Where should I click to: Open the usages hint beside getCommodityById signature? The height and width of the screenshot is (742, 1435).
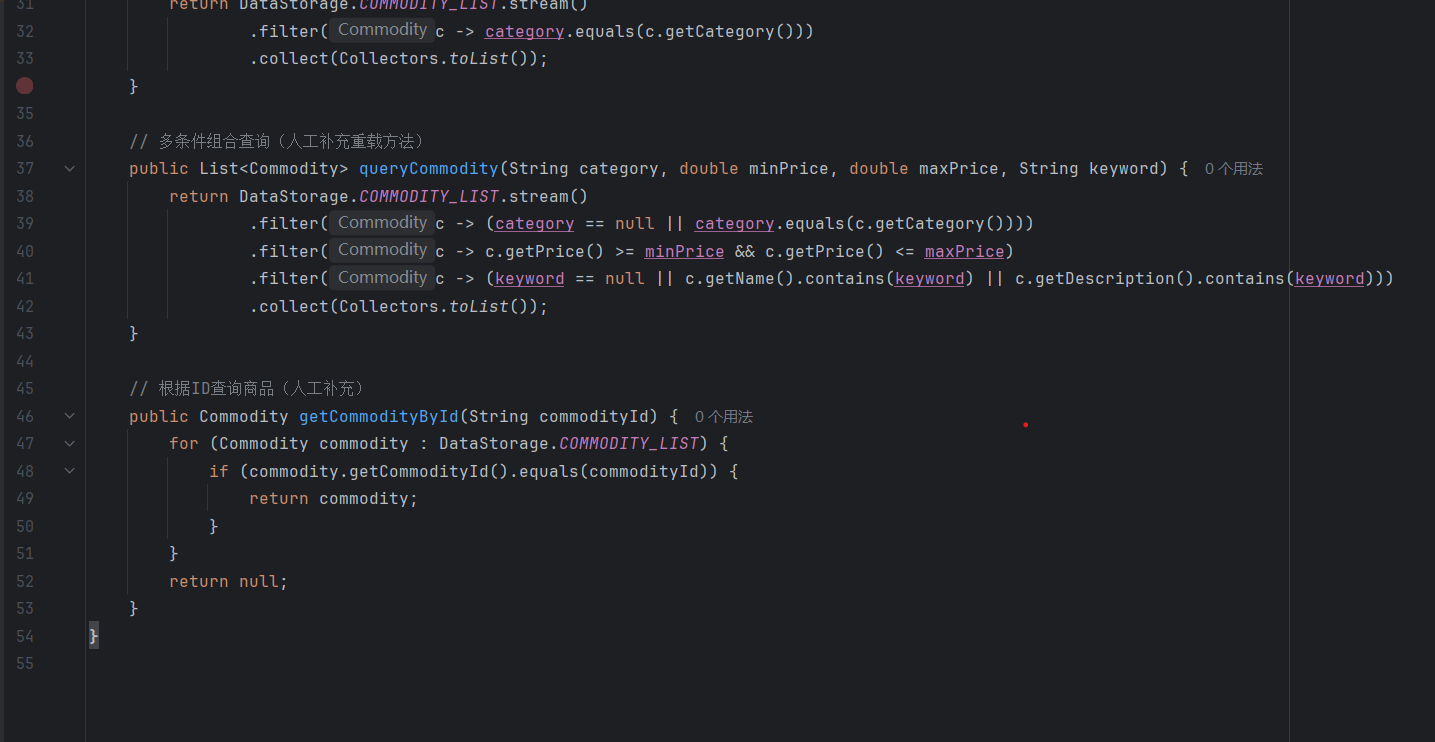point(724,416)
